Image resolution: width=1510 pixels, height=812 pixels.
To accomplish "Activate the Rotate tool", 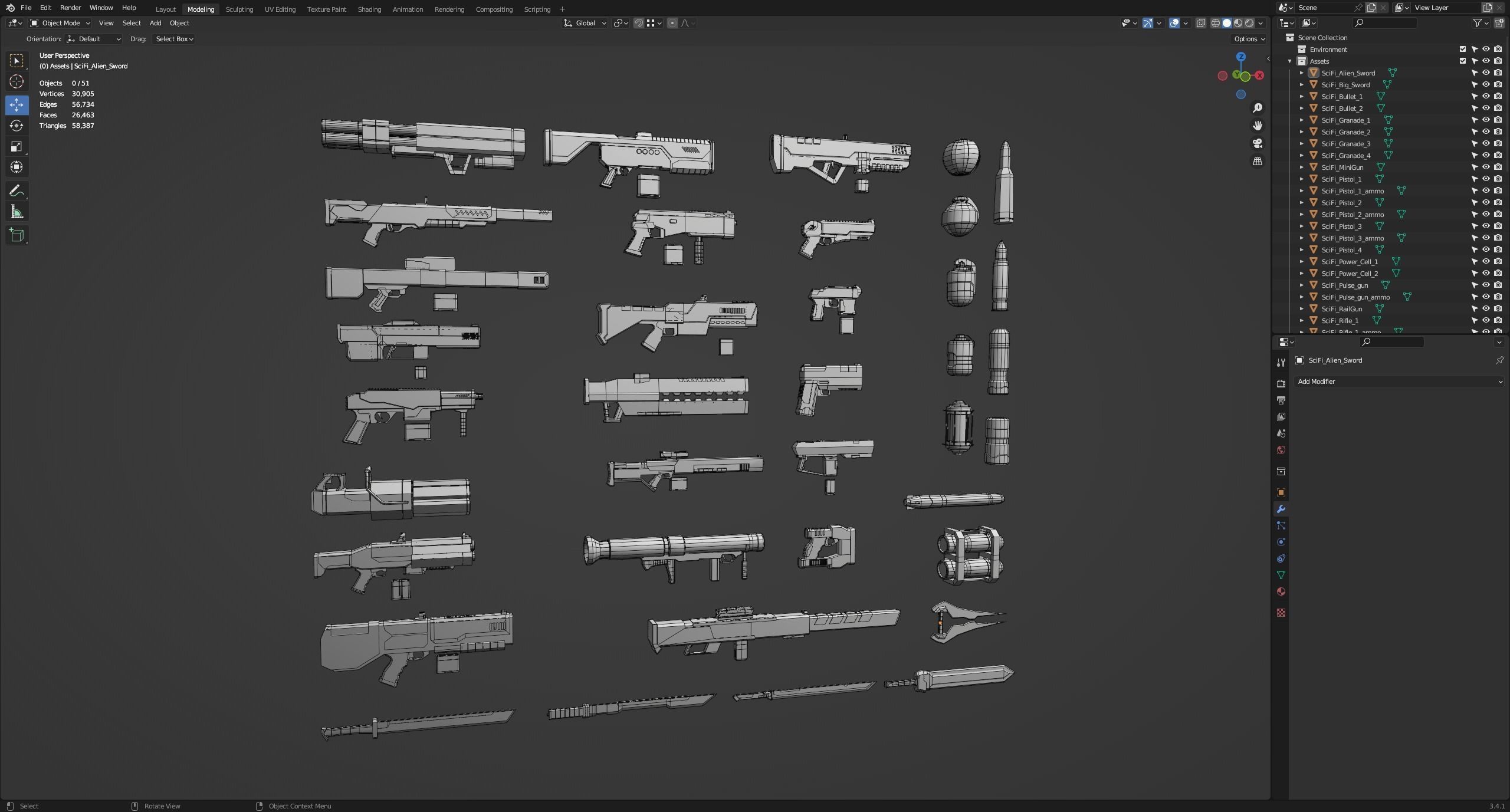I will 17,126.
